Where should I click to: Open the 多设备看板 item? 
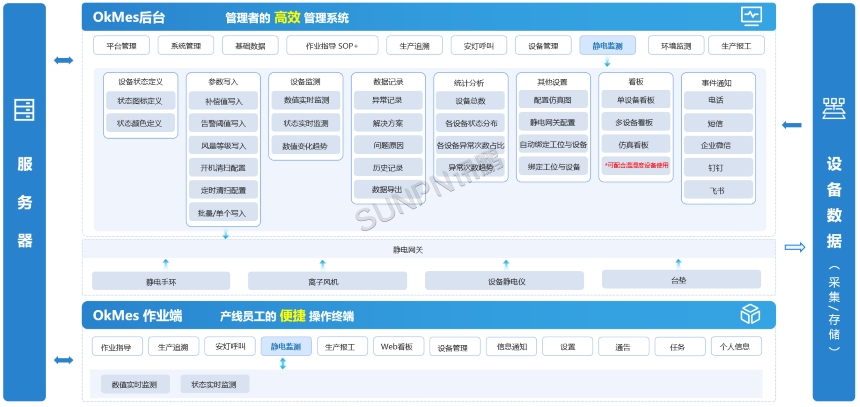(636, 122)
